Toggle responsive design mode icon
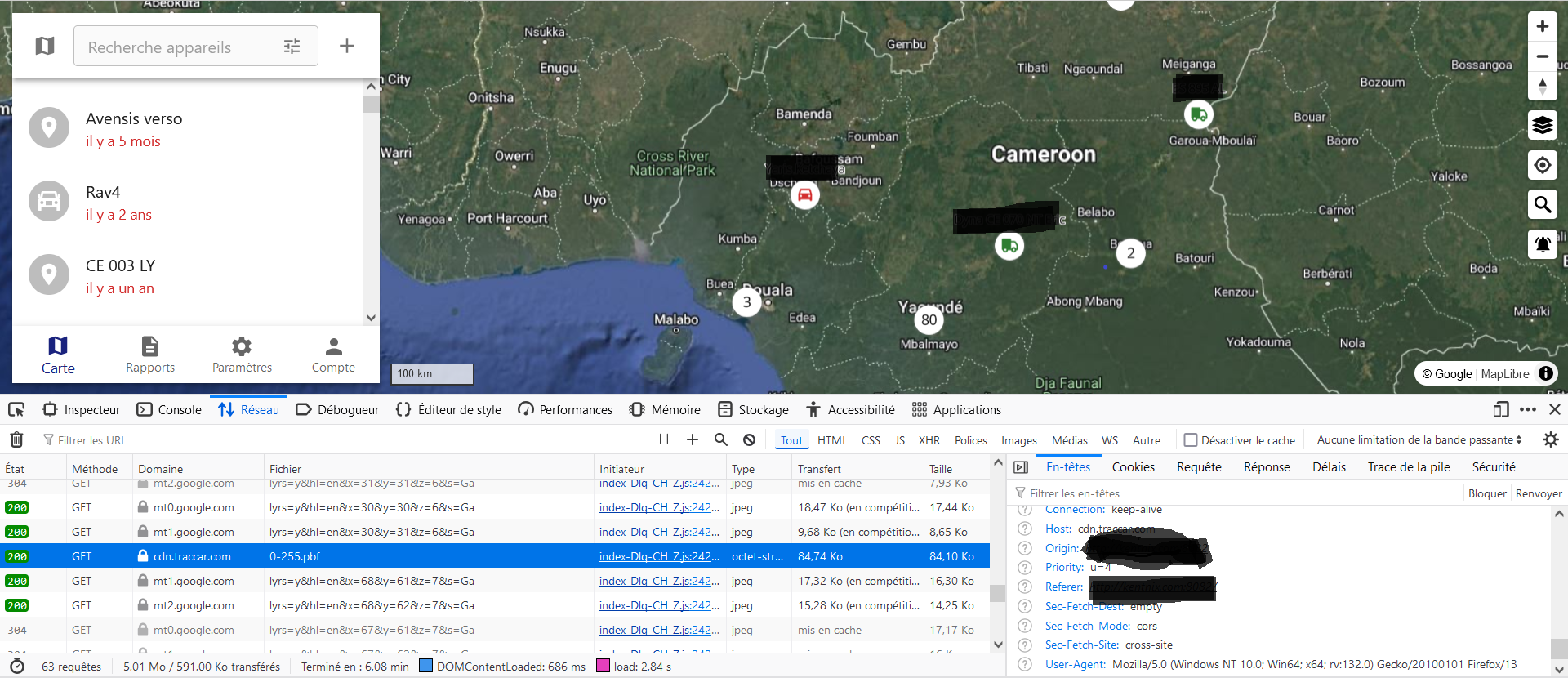 1501,409
